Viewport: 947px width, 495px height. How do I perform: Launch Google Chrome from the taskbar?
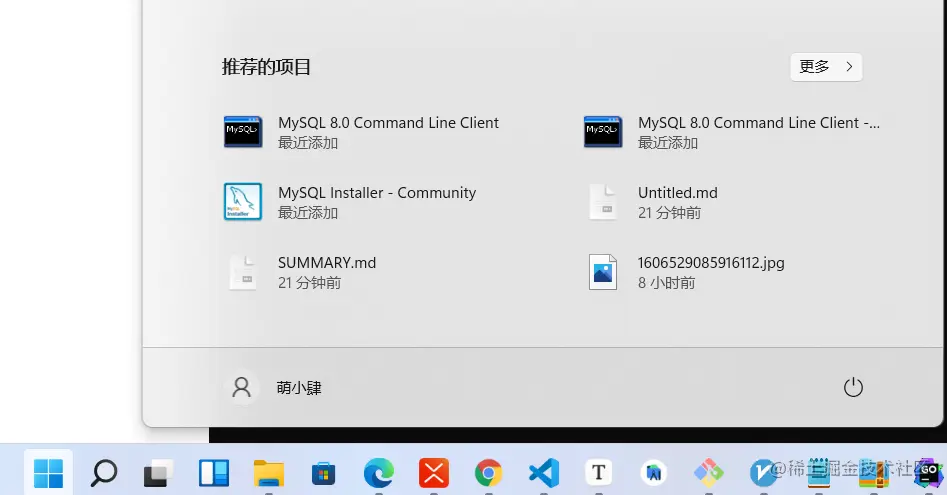click(x=489, y=473)
